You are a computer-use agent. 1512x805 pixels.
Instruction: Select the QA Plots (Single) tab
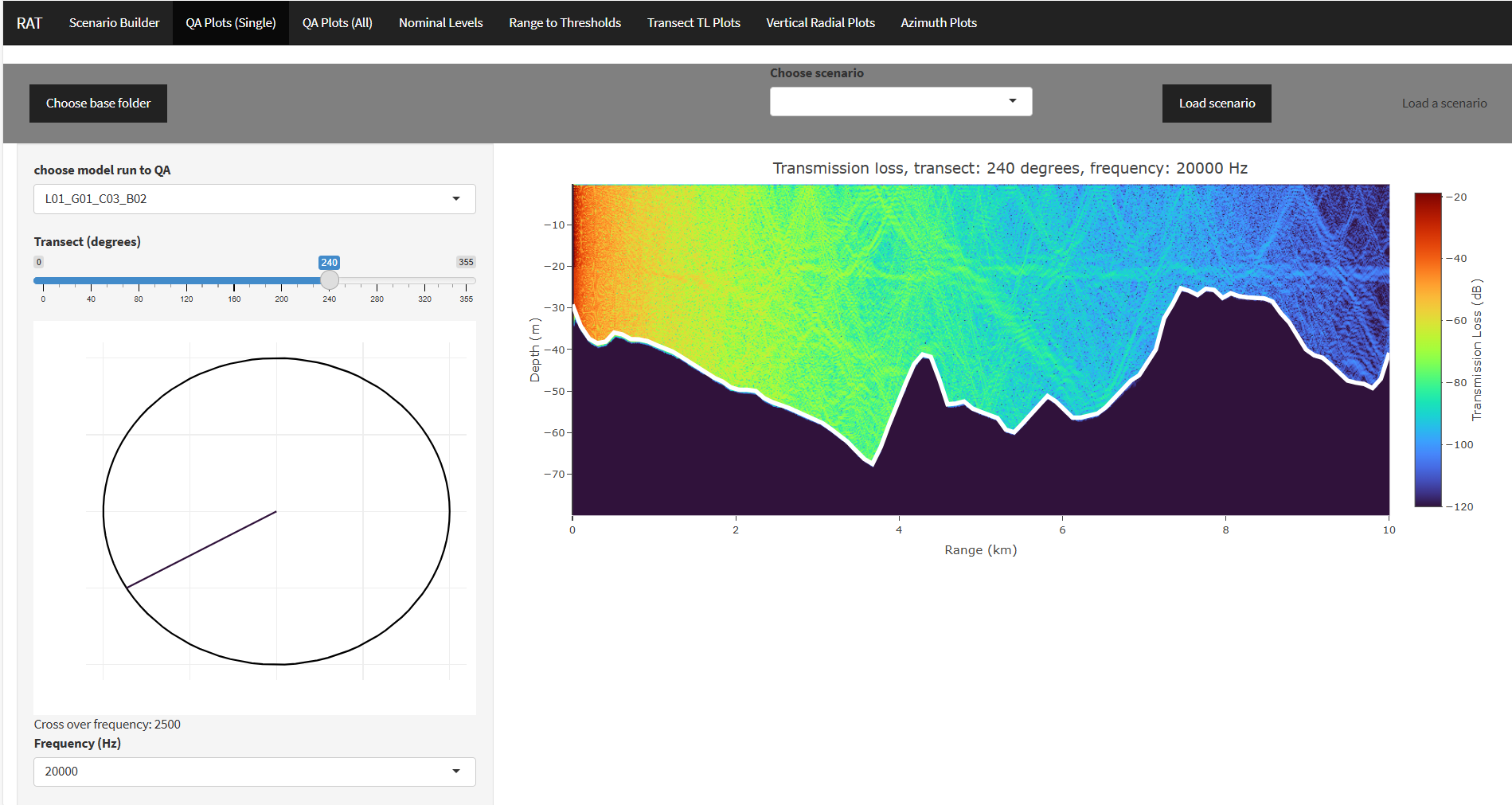tap(231, 23)
